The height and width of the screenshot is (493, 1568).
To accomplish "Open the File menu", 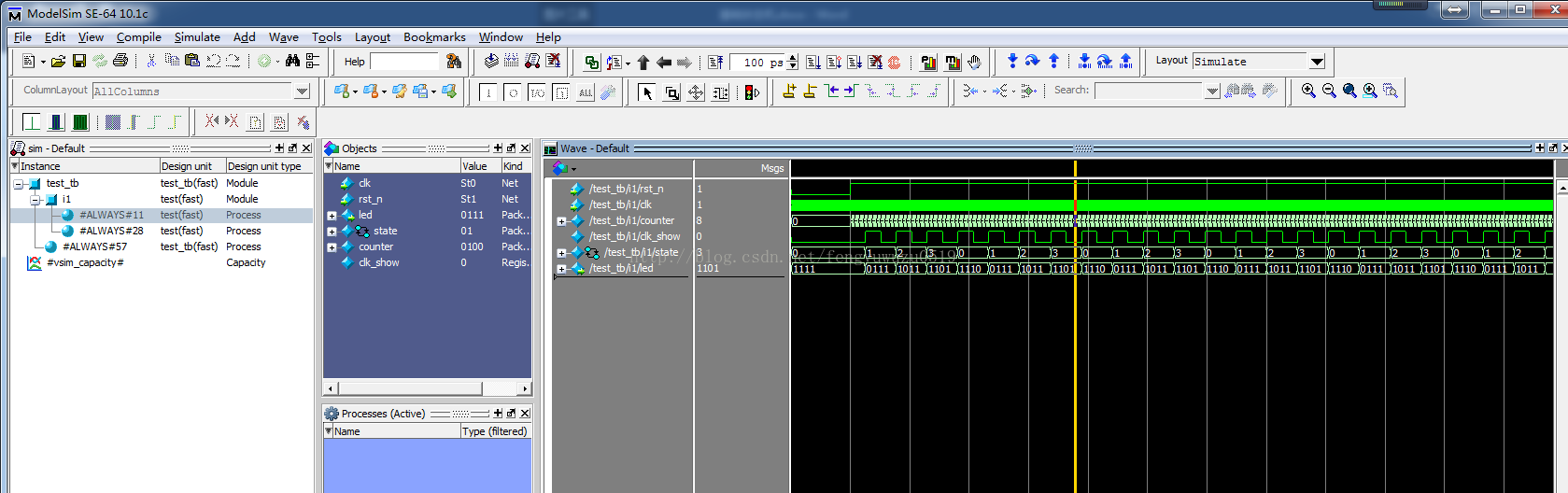I will [x=22, y=37].
